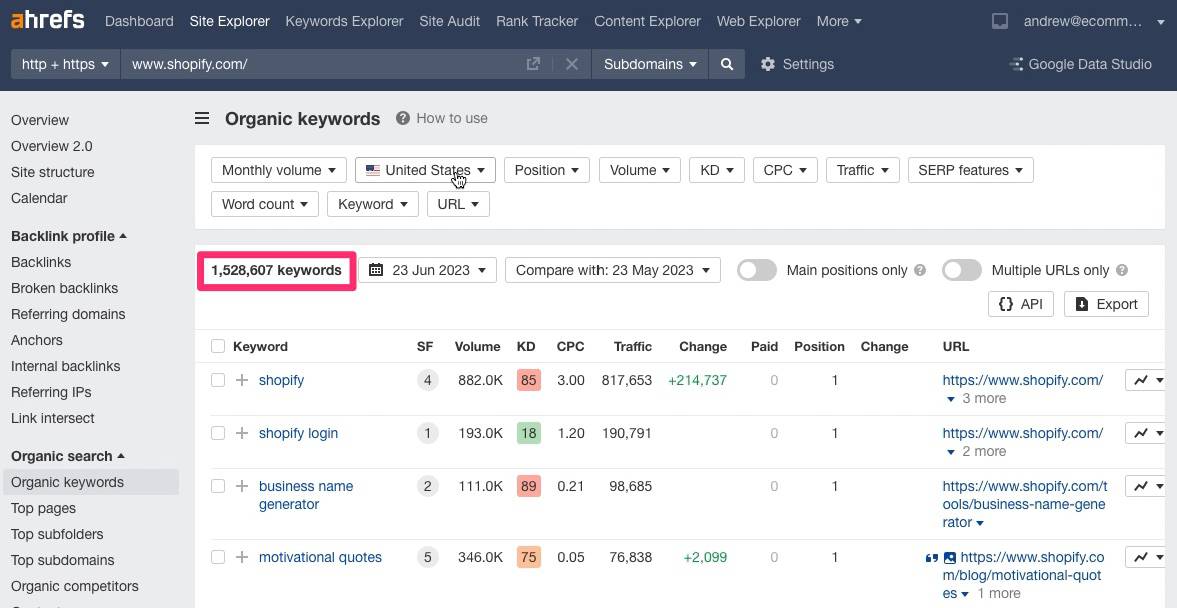This screenshot has height=608, width=1177.
Task: Expand business name generator plus icon
Action: tap(242, 486)
